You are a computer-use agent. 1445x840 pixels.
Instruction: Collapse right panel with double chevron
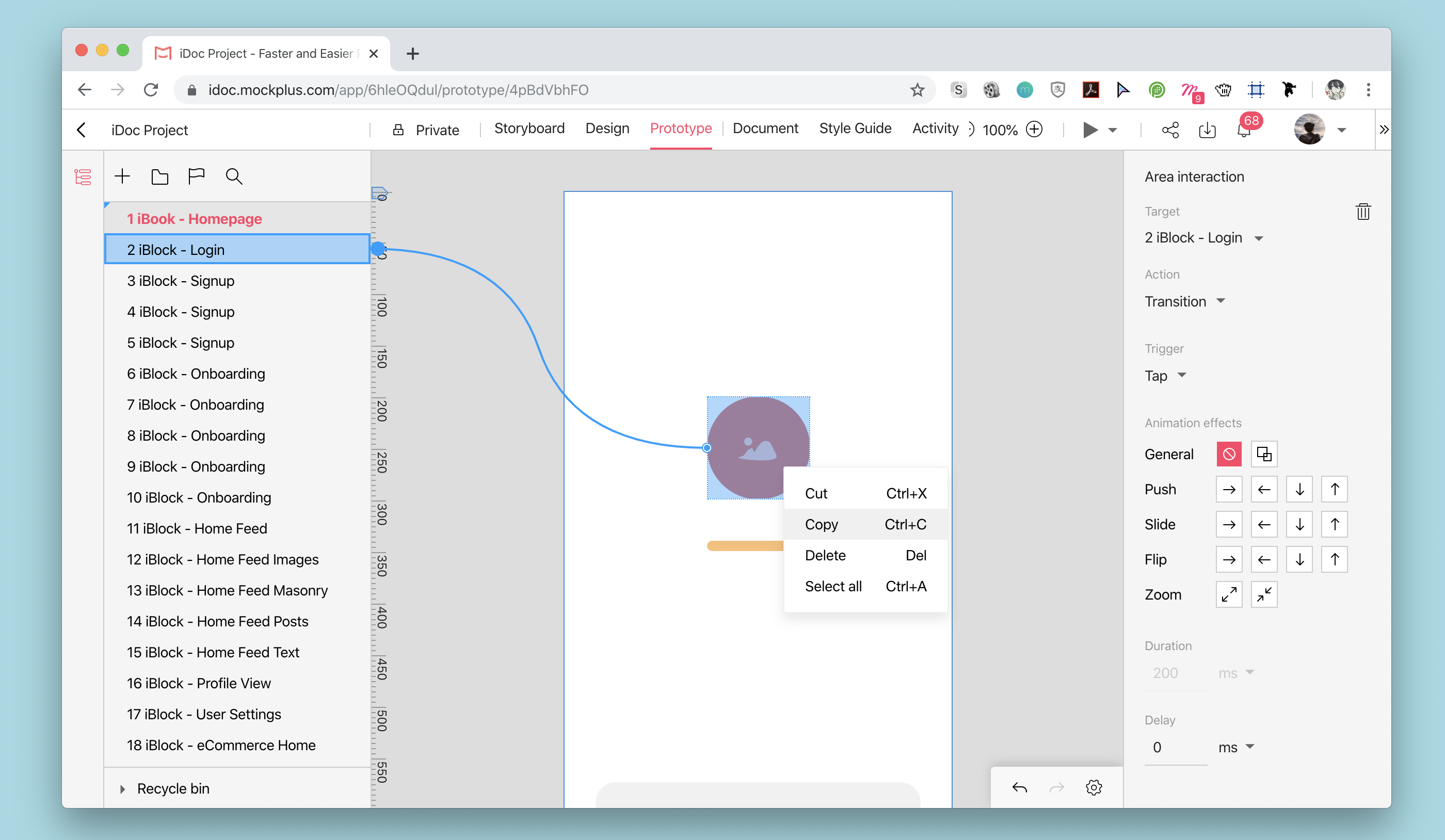pyautogui.click(x=1384, y=130)
